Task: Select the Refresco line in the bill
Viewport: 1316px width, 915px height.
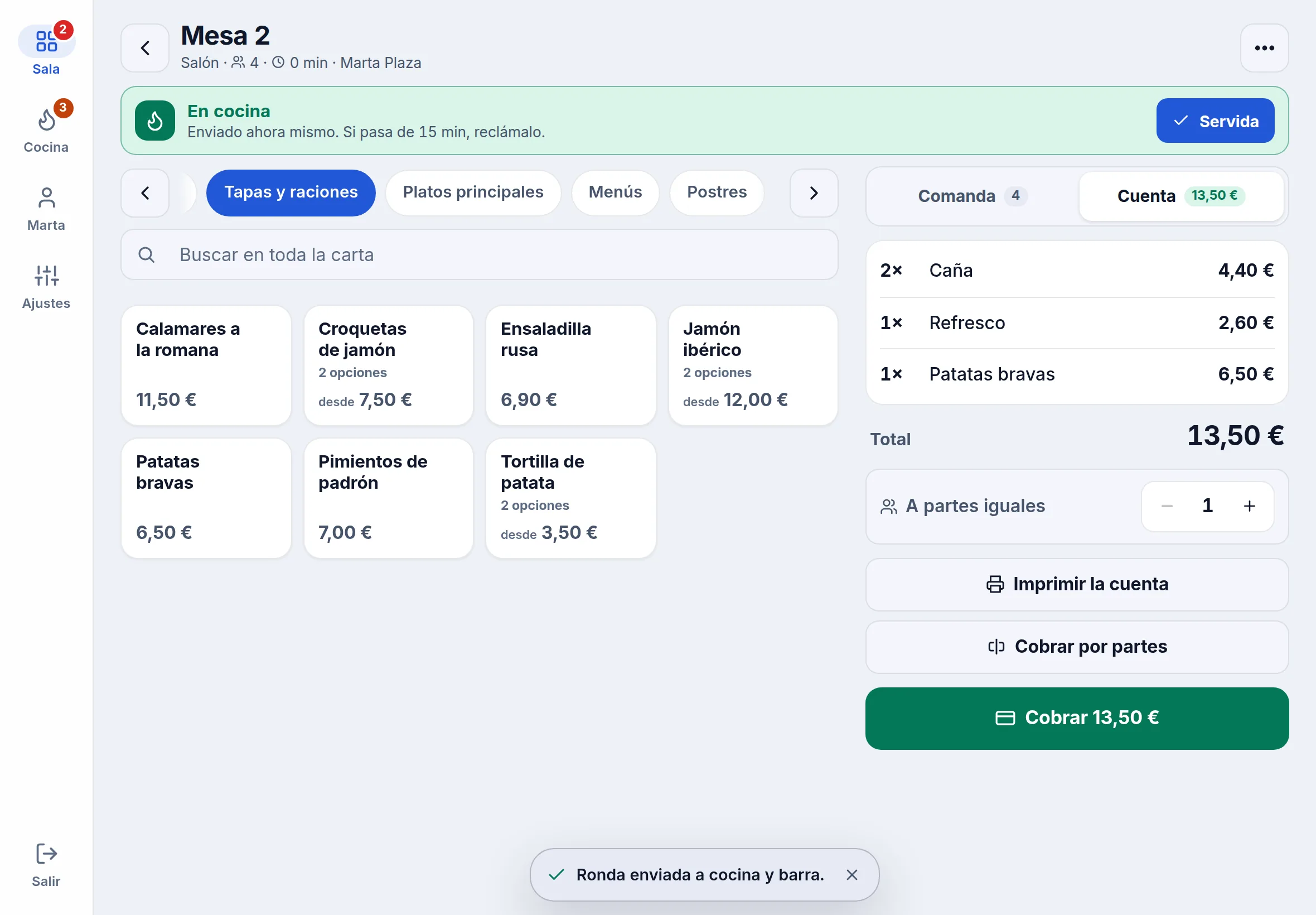Action: (1077, 323)
